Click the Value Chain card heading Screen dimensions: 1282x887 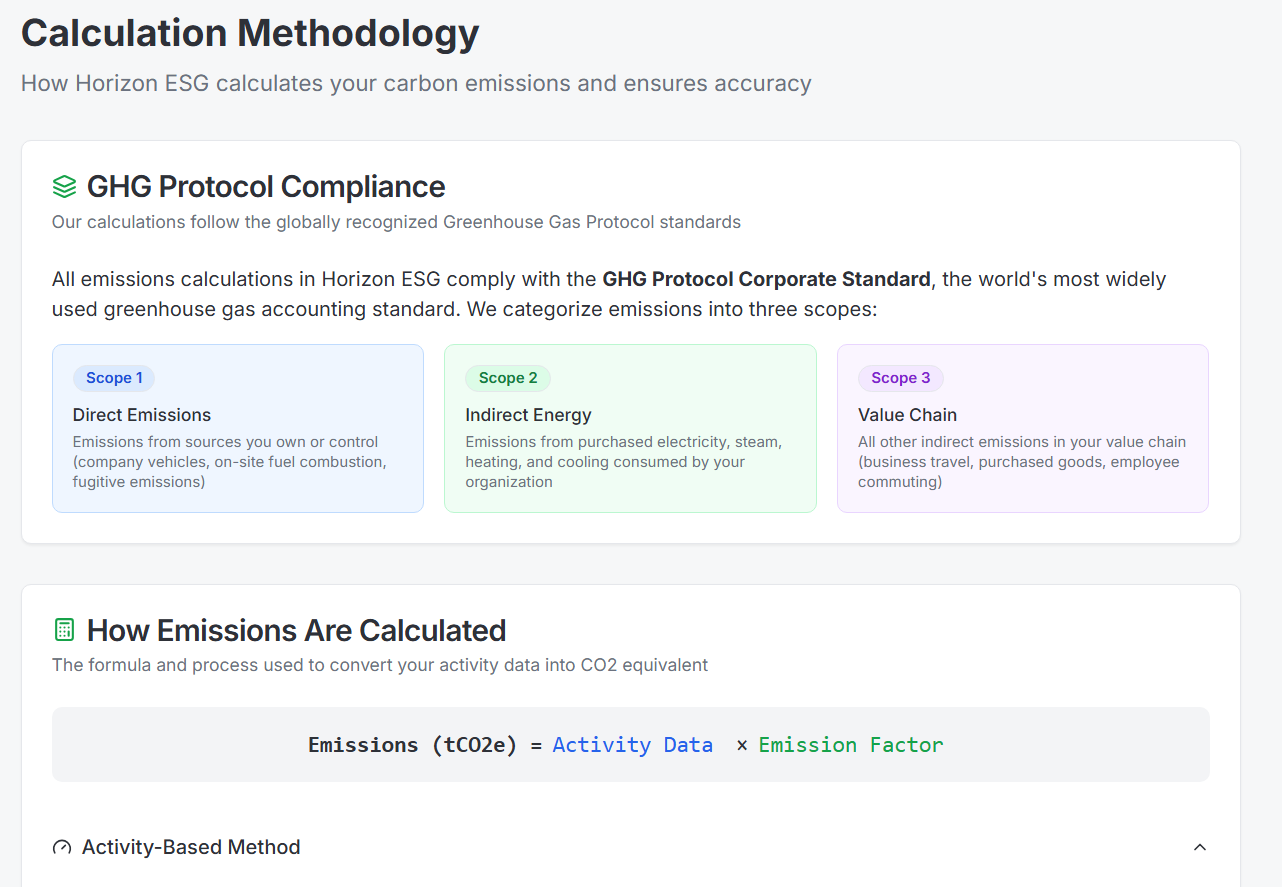[907, 415]
